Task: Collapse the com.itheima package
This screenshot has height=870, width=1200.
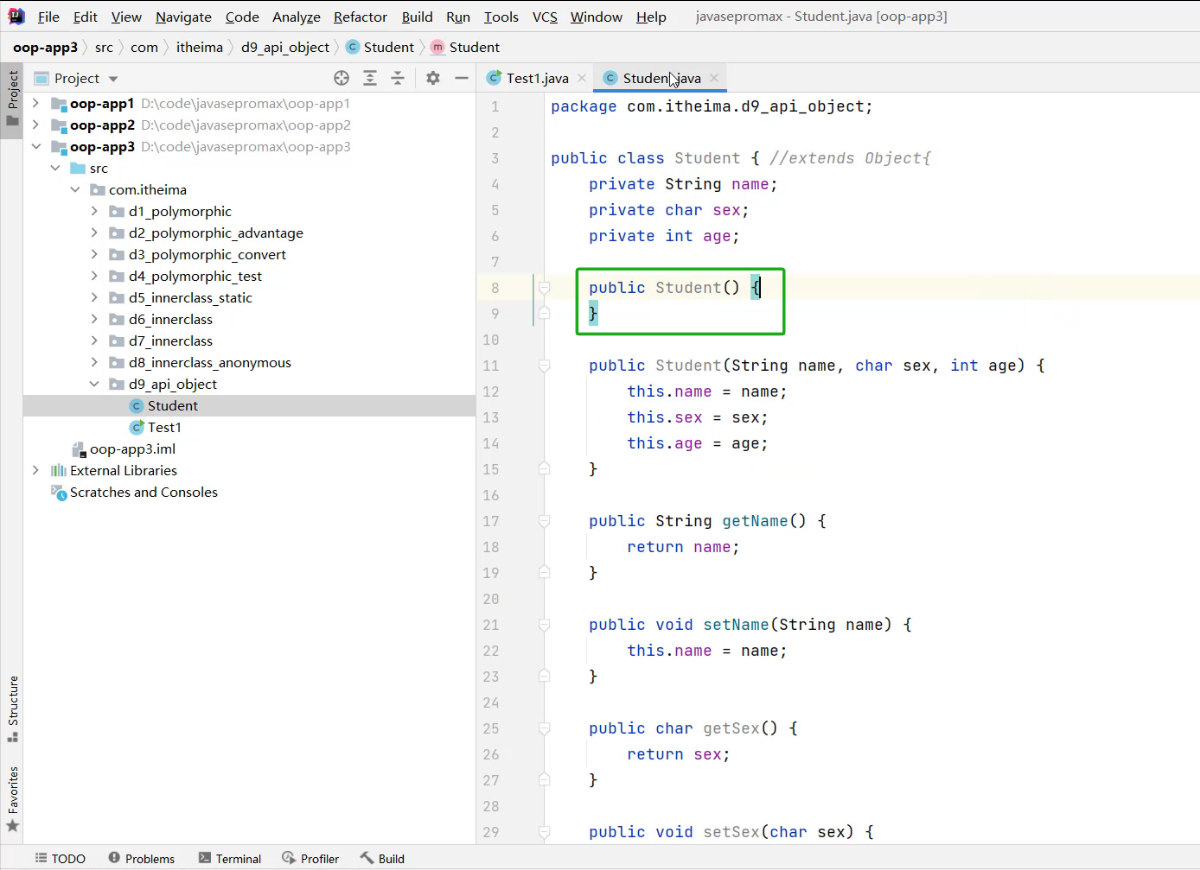Action: tap(75, 190)
